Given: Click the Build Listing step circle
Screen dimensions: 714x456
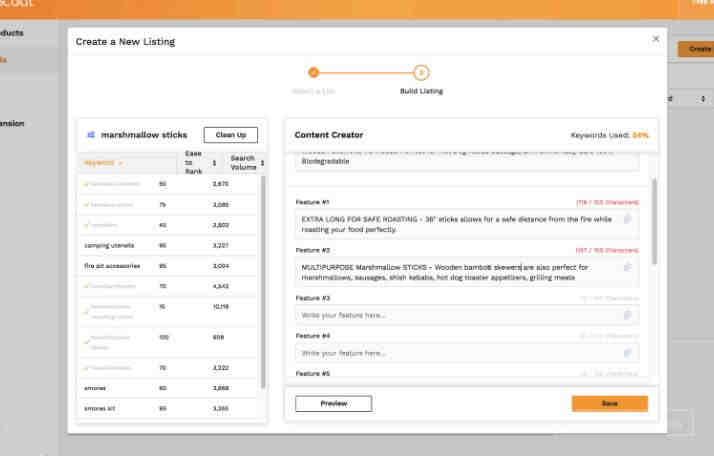Looking at the screenshot, I should coord(421,72).
